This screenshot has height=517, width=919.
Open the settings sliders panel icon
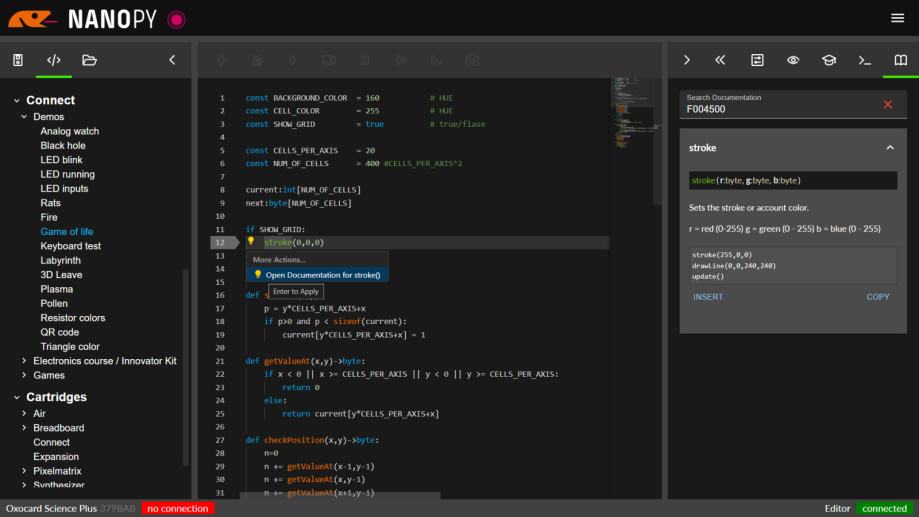coord(757,60)
